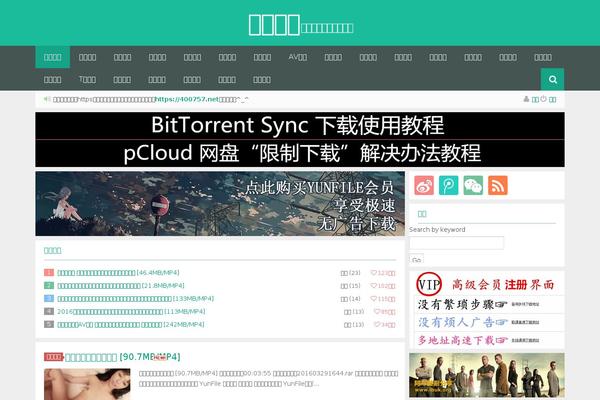The image size is (600, 400).
Task: Open comments (13) on the 242MB post
Action: point(354,325)
